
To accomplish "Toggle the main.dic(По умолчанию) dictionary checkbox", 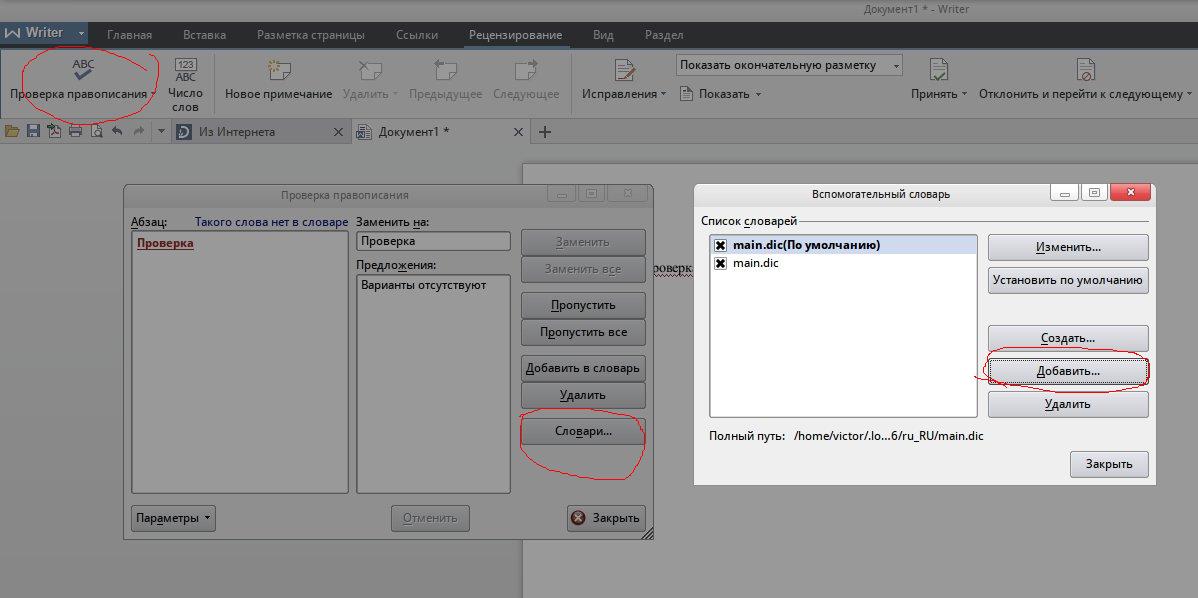I will pos(720,245).
